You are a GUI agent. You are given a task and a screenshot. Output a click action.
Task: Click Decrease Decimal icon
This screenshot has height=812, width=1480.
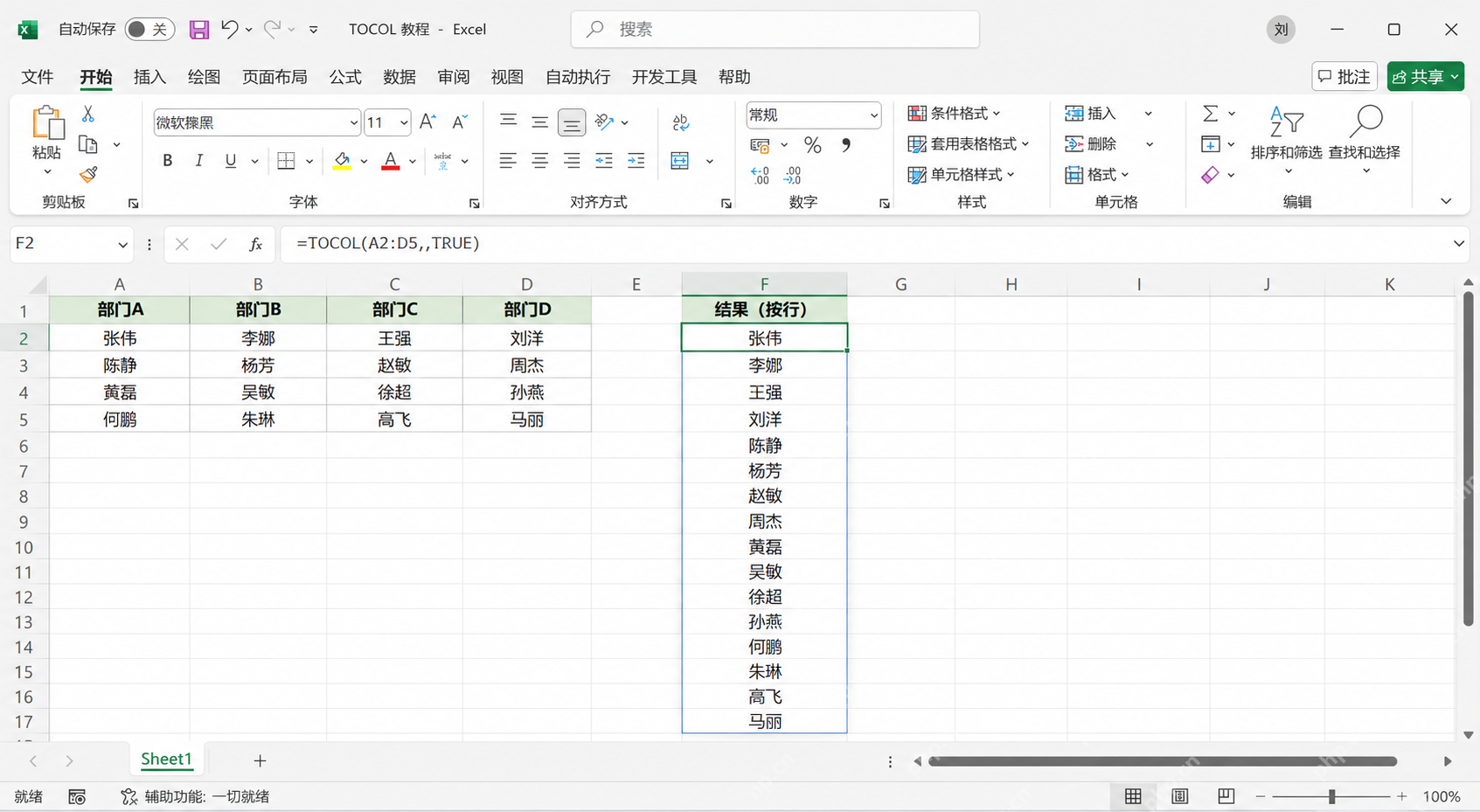pyautogui.click(x=792, y=175)
